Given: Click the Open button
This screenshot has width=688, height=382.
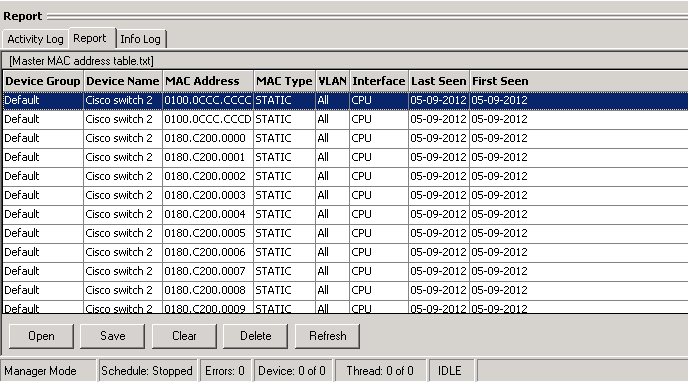Looking at the screenshot, I should [41, 336].
